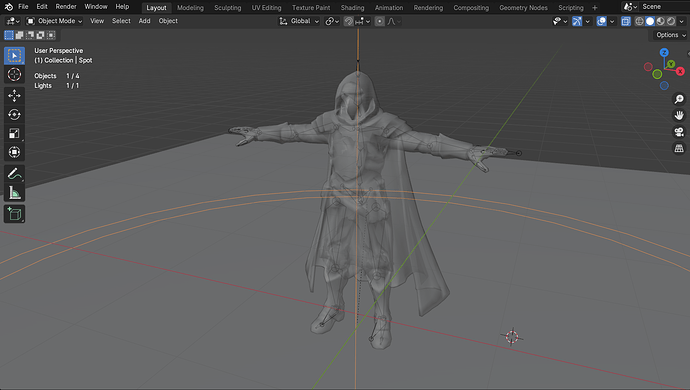Click the zoom magnifier viewport icon
The height and width of the screenshot is (390, 690).
pyautogui.click(x=679, y=99)
